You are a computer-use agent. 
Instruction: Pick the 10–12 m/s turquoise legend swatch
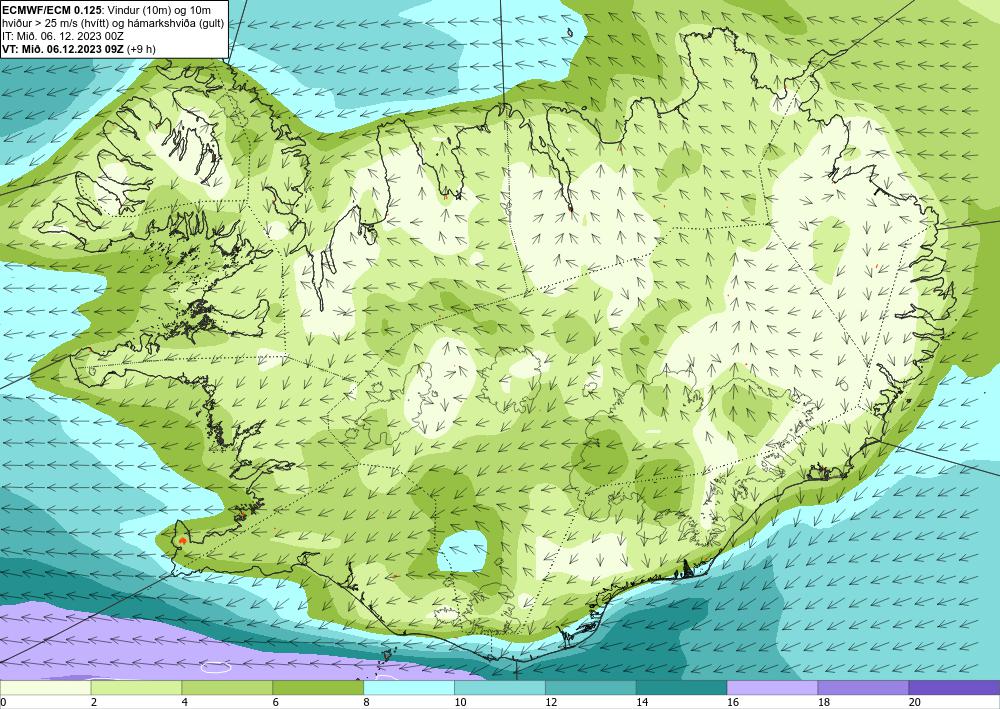(x=499, y=688)
